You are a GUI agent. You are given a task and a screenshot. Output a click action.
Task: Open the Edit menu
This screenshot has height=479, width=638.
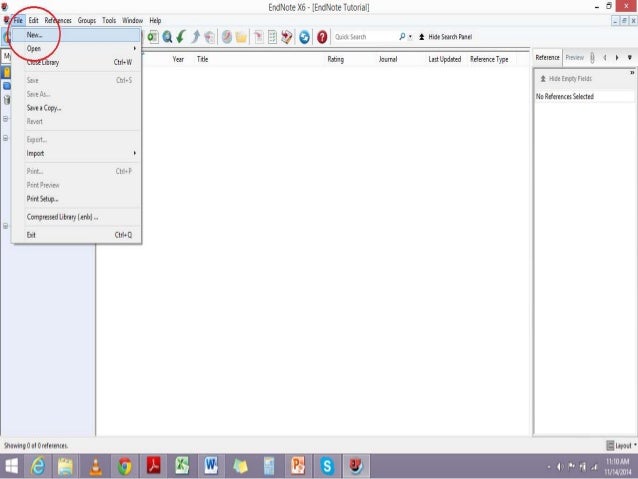pos(33,20)
